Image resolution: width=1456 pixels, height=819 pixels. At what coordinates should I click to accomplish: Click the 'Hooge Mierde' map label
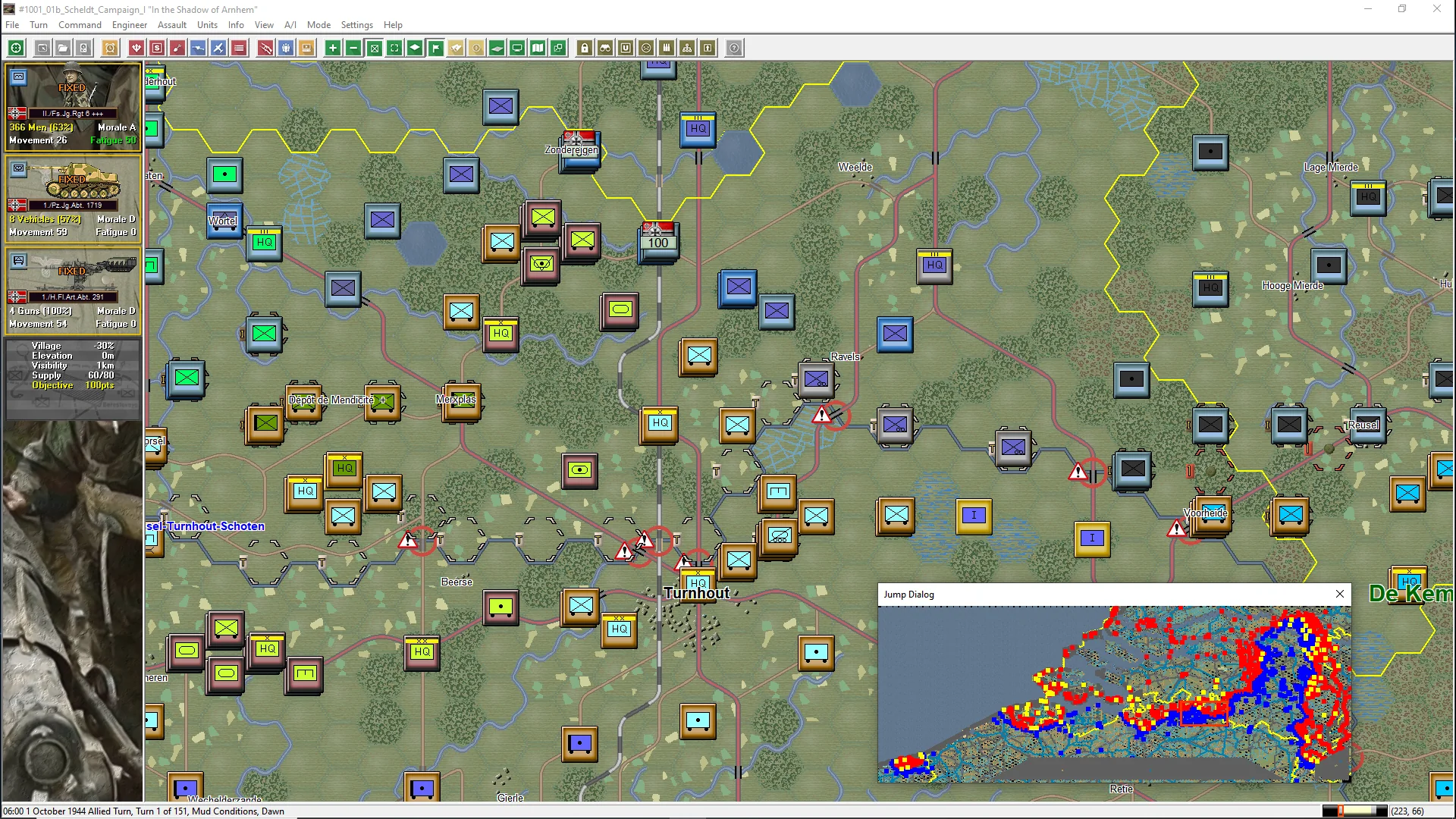coord(1292,285)
